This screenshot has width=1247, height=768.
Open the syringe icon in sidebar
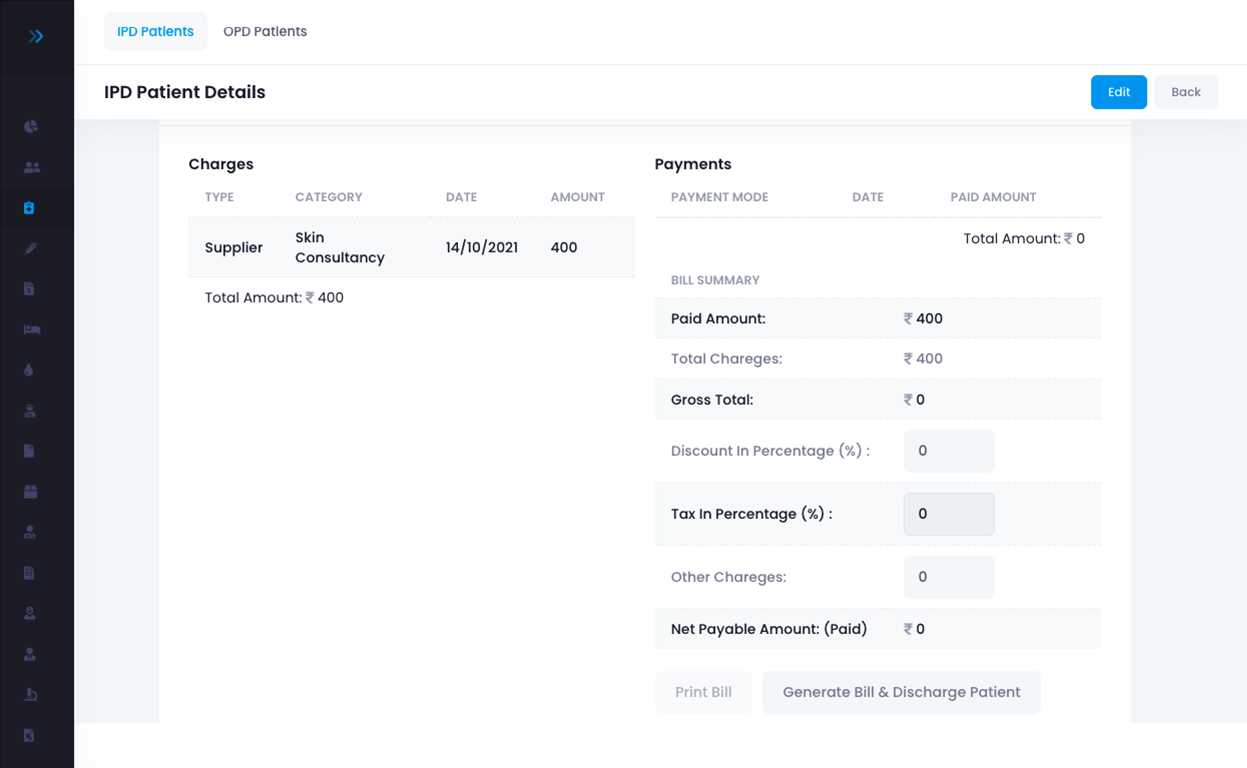(30, 248)
